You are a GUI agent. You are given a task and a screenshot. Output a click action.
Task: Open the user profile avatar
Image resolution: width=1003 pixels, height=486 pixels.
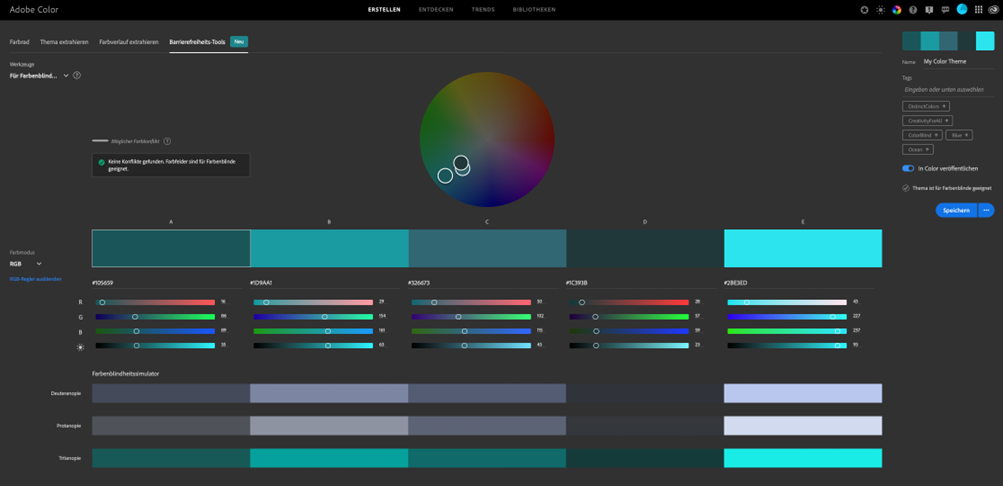962,9
